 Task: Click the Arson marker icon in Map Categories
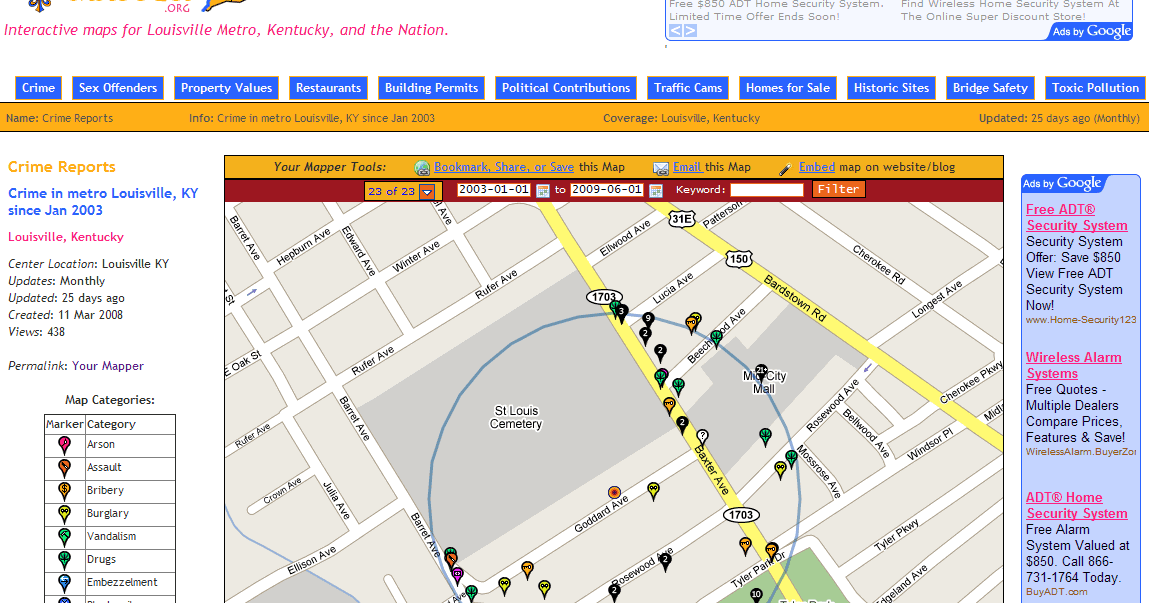64,444
